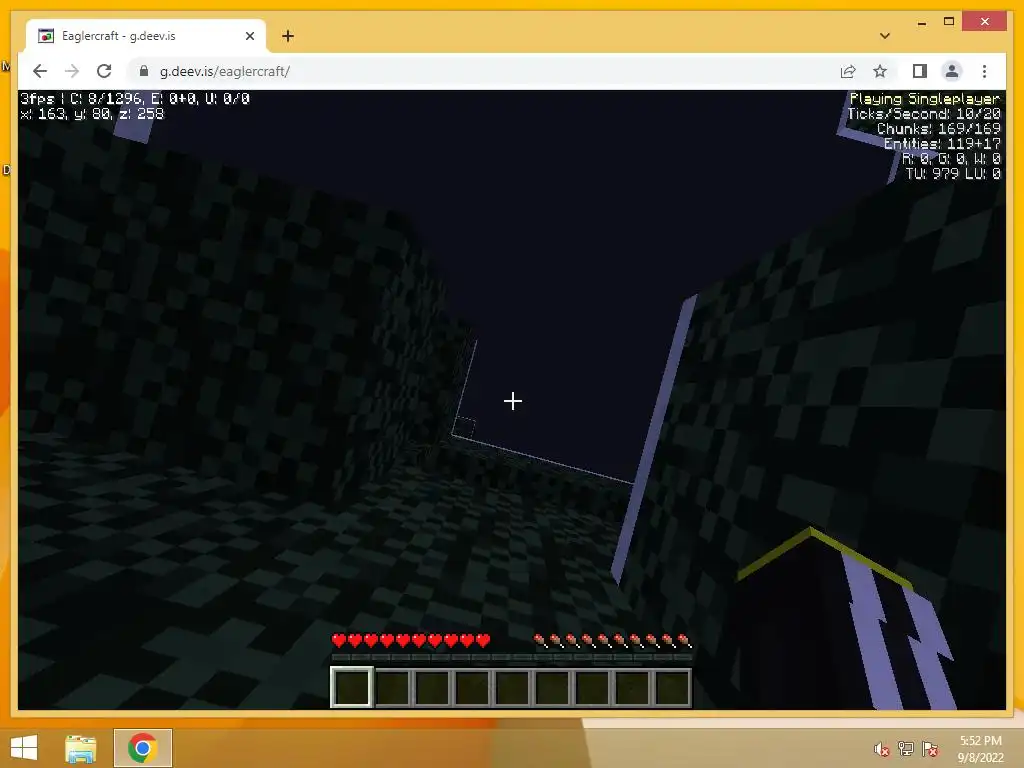Viewport: 1024px width, 768px height.
Task: Open the network tray icon
Action: (x=906, y=749)
